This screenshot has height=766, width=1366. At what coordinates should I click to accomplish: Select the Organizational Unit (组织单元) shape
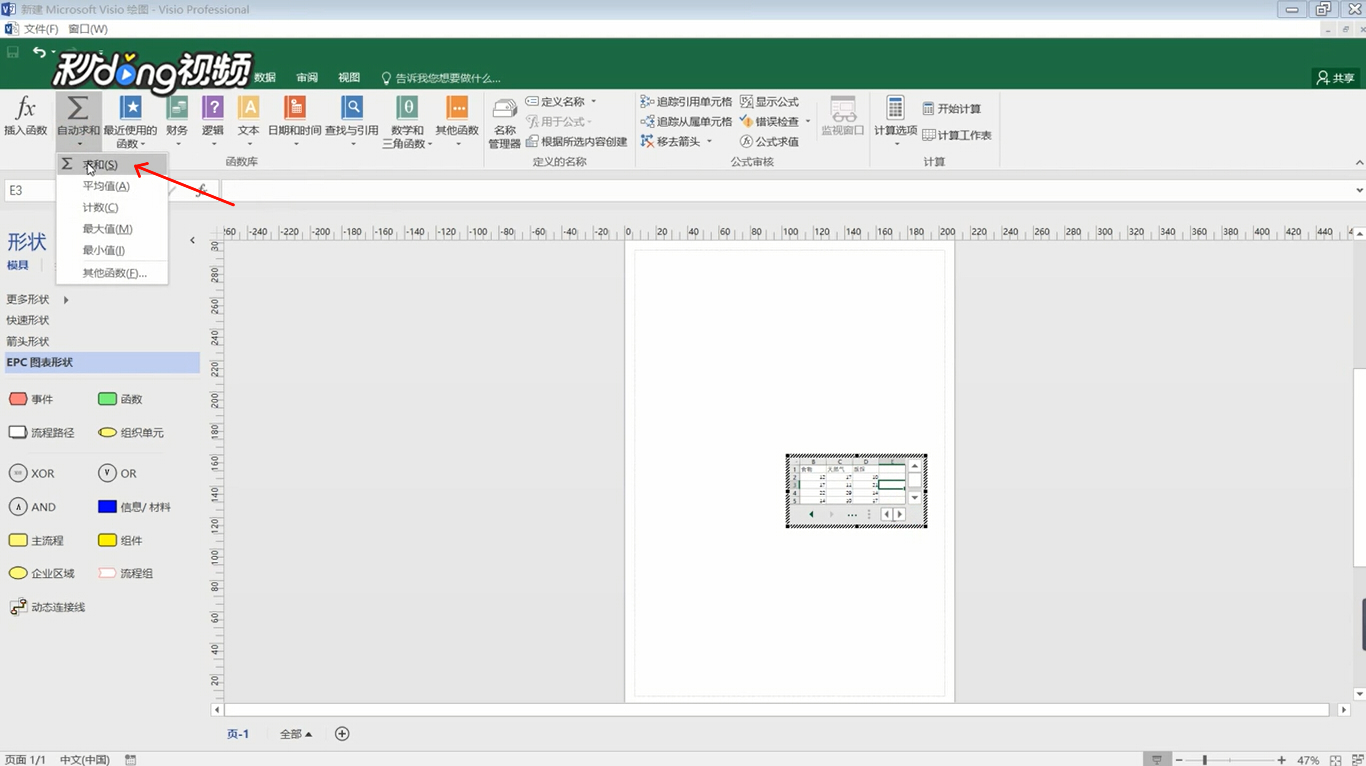(x=131, y=433)
